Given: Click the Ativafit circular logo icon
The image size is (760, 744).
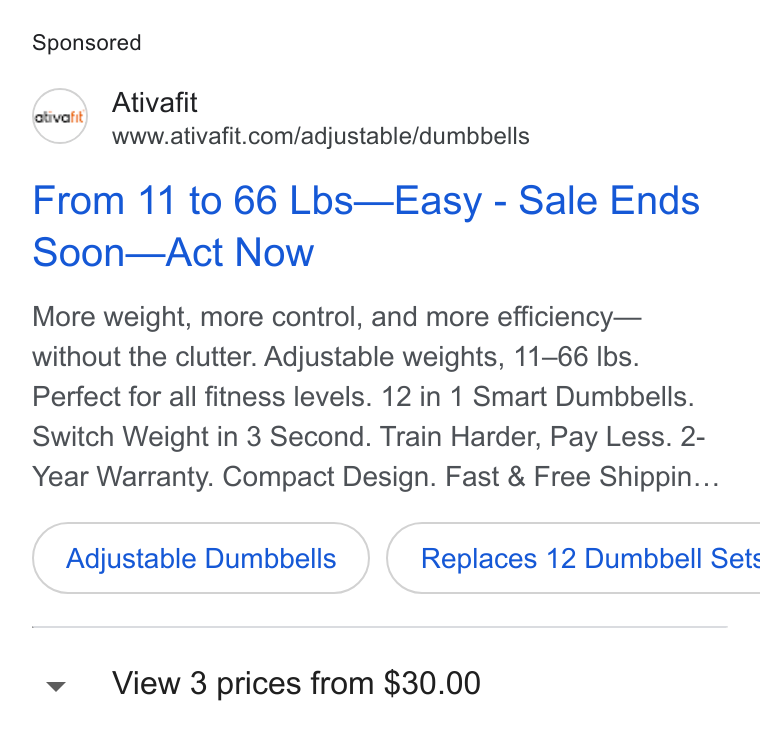Looking at the screenshot, I should pos(60,116).
